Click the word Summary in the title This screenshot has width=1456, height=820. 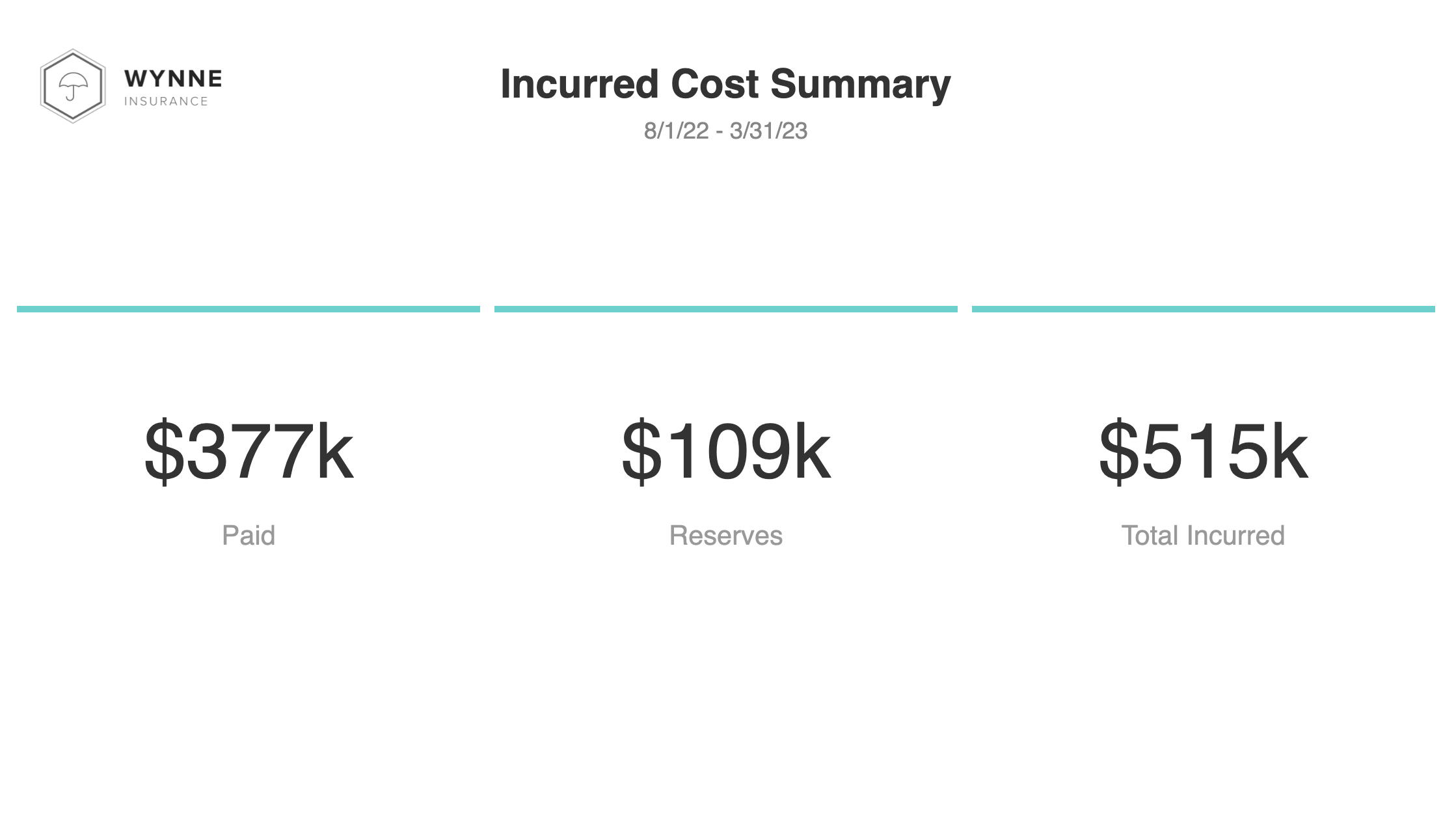(860, 85)
